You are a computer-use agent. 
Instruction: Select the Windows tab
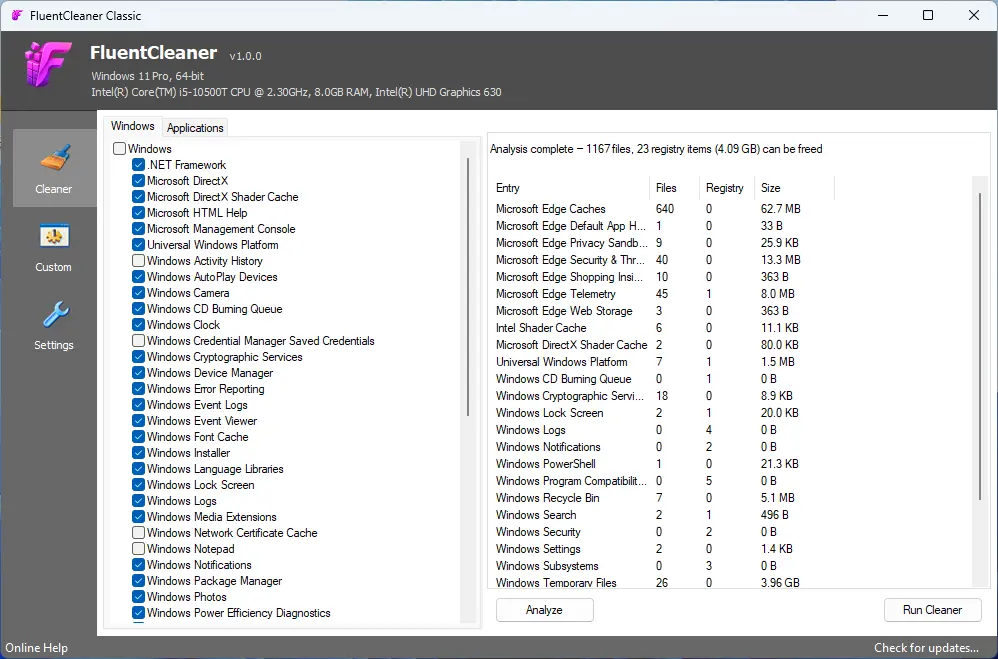[x=132, y=126]
